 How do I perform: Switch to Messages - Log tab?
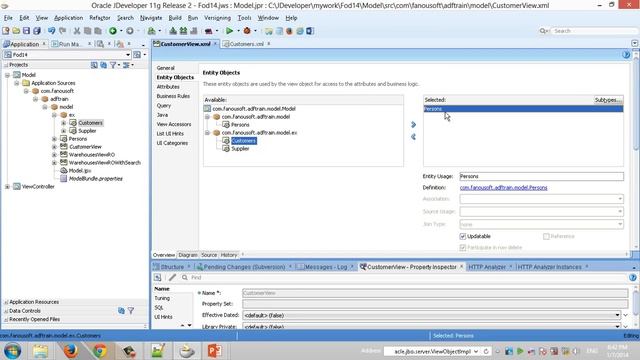[x=325, y=267]
